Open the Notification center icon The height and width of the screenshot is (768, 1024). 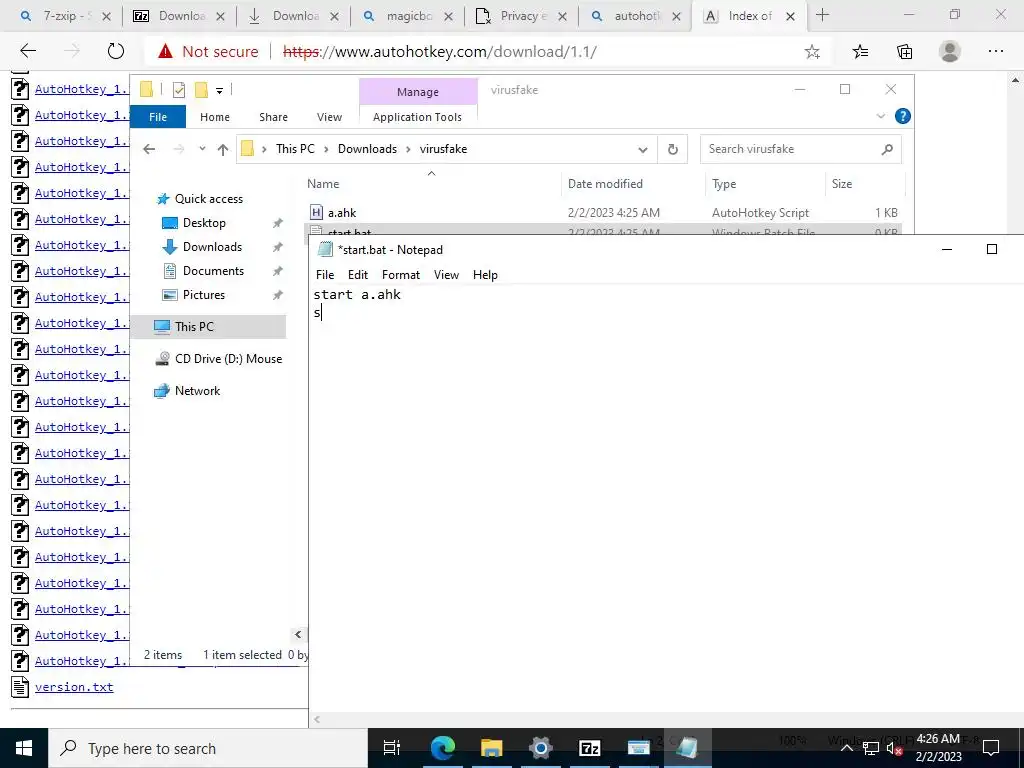pos(991,748)
